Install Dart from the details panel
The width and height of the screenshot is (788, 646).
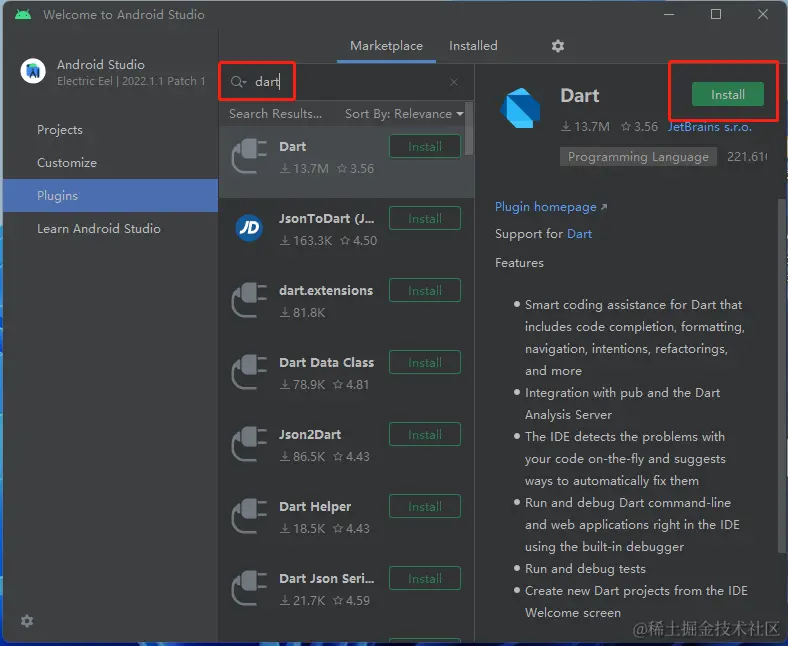point(728,95)
